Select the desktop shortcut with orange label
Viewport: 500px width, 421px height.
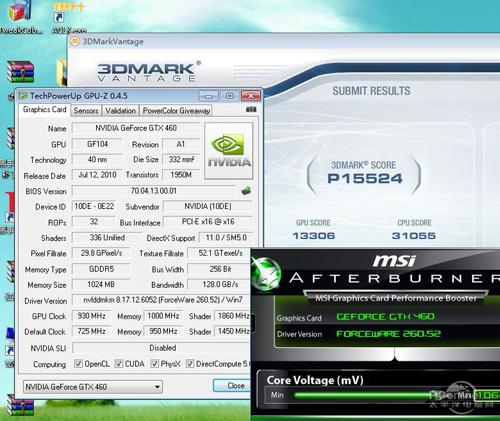(x=68, y=17)
